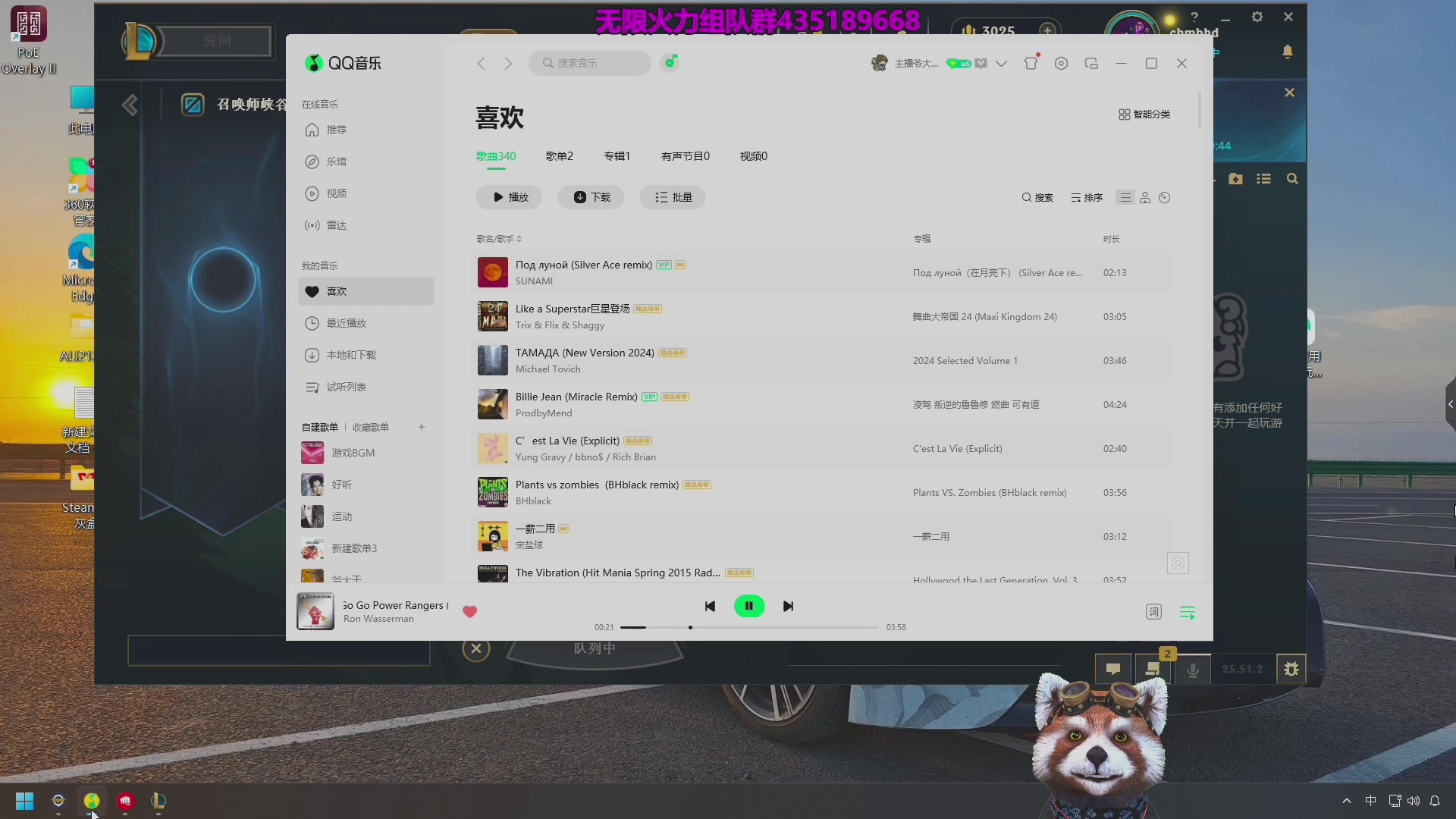Skip to previous track

click(x=710, y=606)
